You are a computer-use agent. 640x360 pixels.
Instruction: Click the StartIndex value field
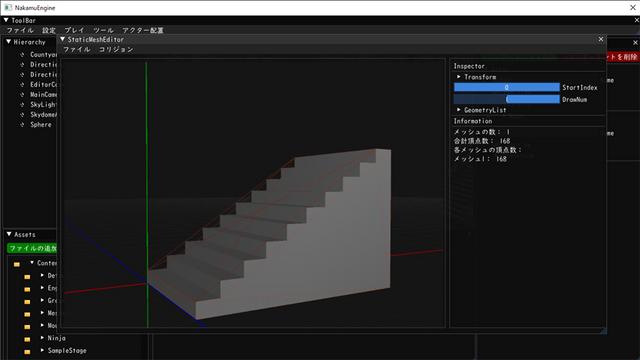click(507, 87)
